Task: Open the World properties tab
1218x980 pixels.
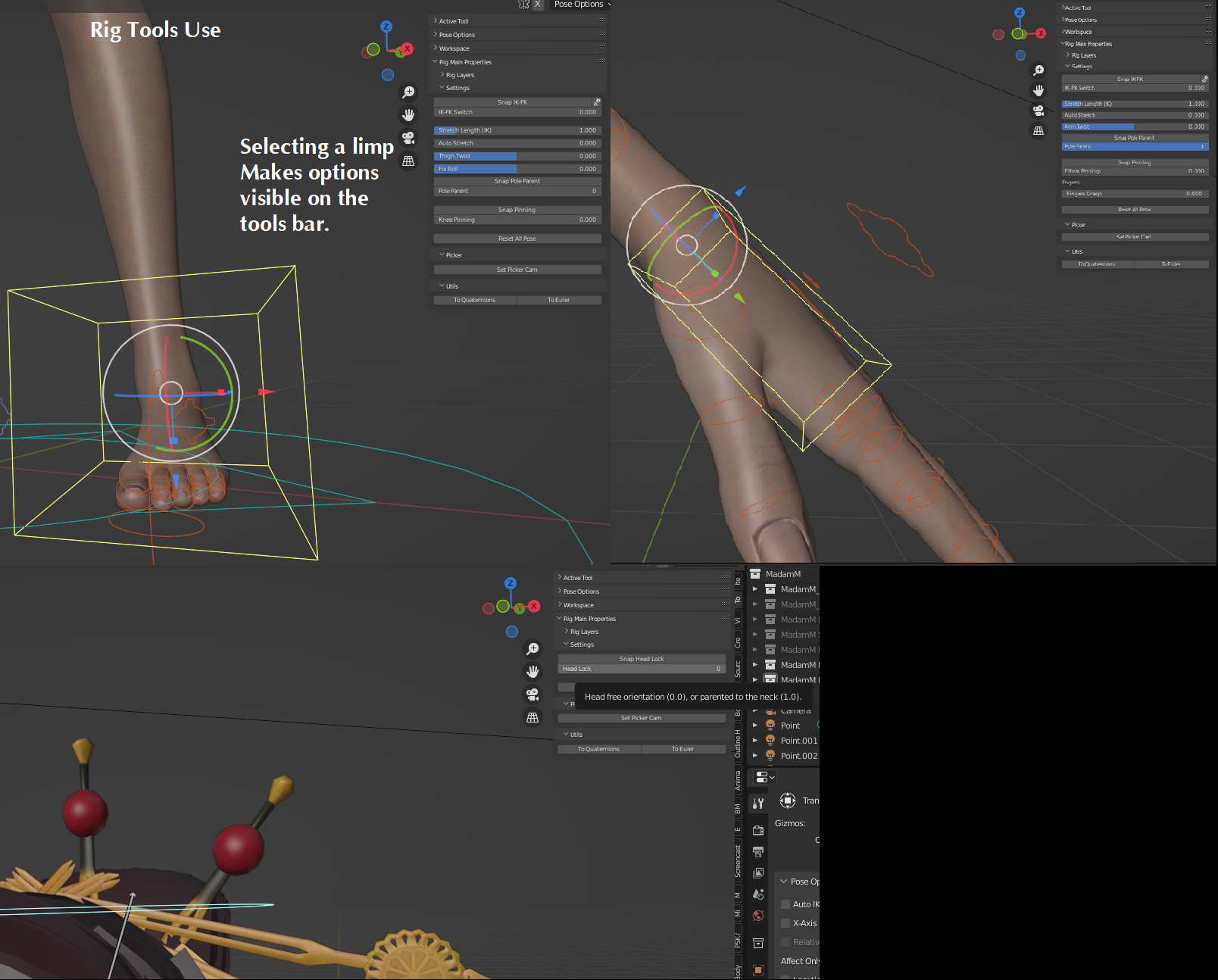Action: (758, 916)
